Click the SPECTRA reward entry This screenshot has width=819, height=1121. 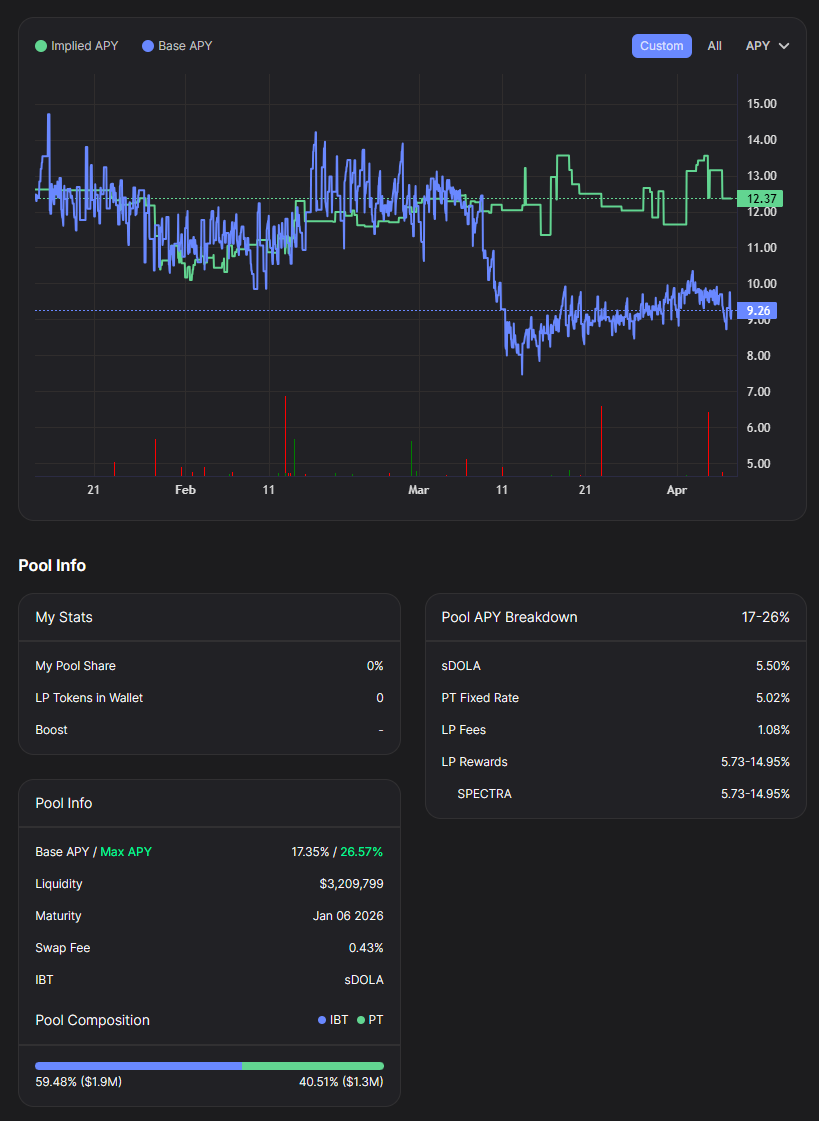pyautogui.click(x=484, y=794)
